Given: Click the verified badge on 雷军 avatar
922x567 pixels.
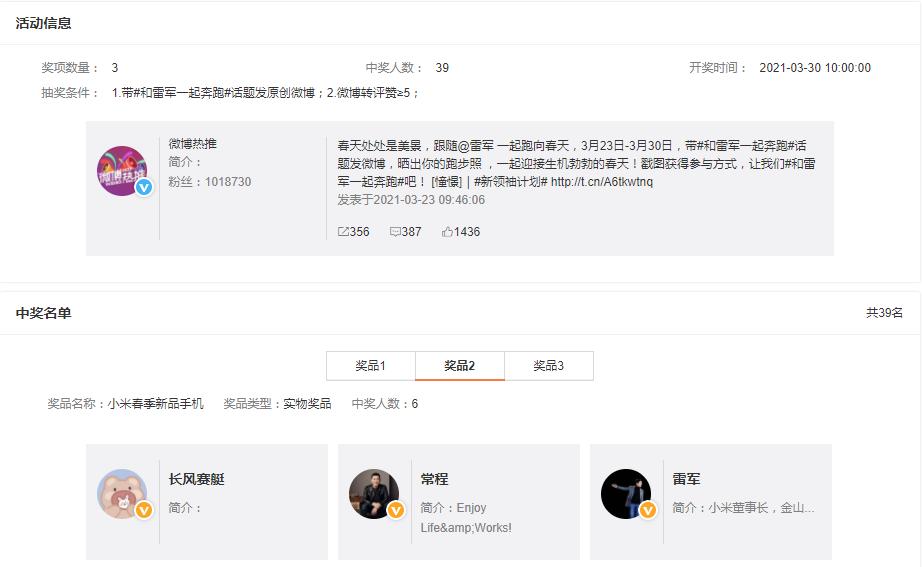Looking at the screenshot, I should (648, 510).
